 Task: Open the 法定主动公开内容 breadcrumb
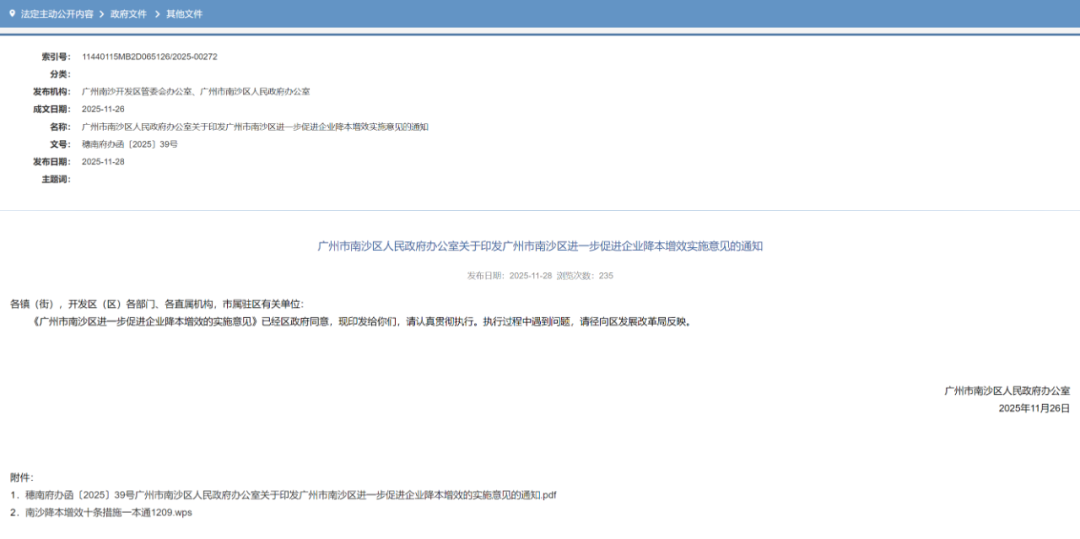(57, 14)
